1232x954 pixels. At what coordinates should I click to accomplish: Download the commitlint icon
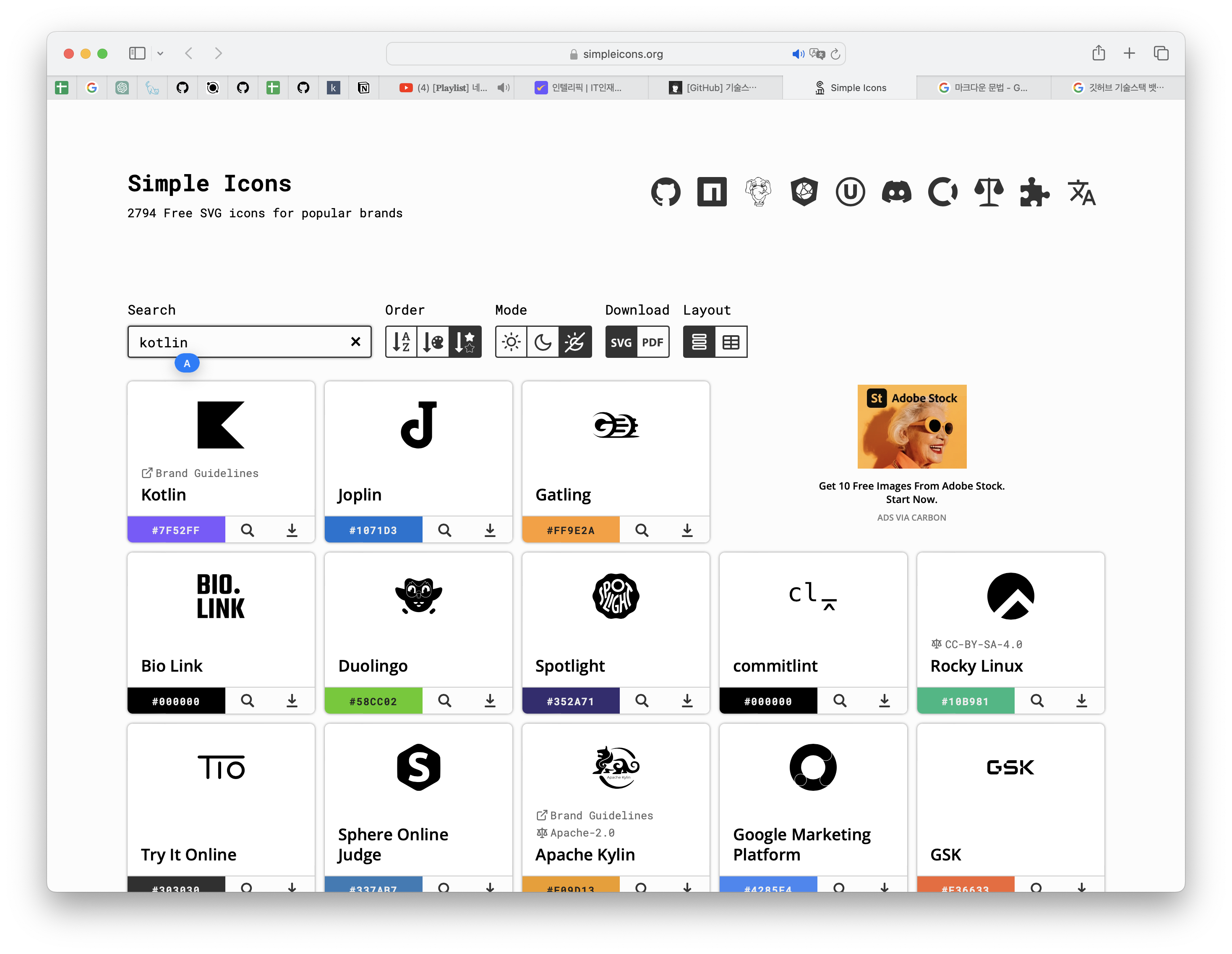[x=885, y=701]
